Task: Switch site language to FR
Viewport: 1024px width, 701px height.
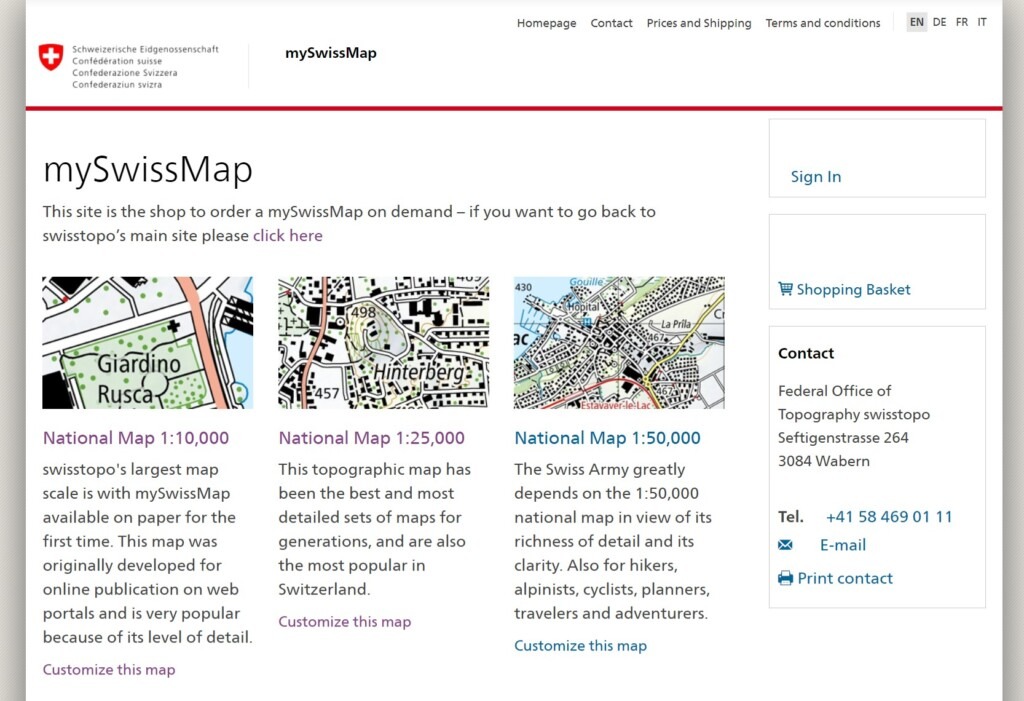Action: (962, 22)
